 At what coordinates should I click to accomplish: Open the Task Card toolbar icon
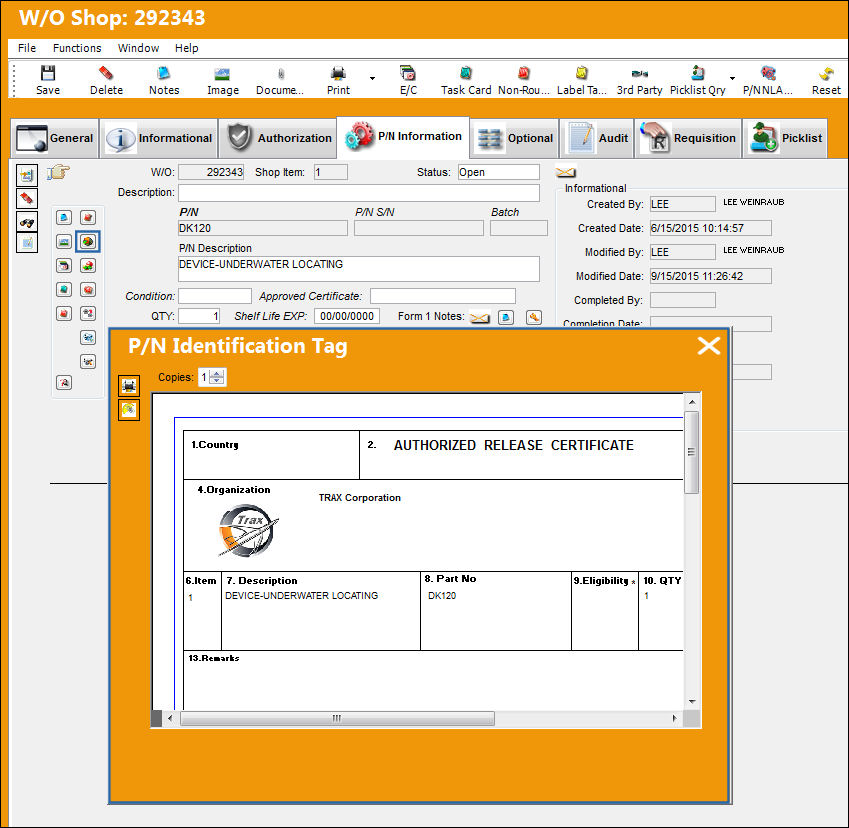pyautogui.click(x=466, y=73)
